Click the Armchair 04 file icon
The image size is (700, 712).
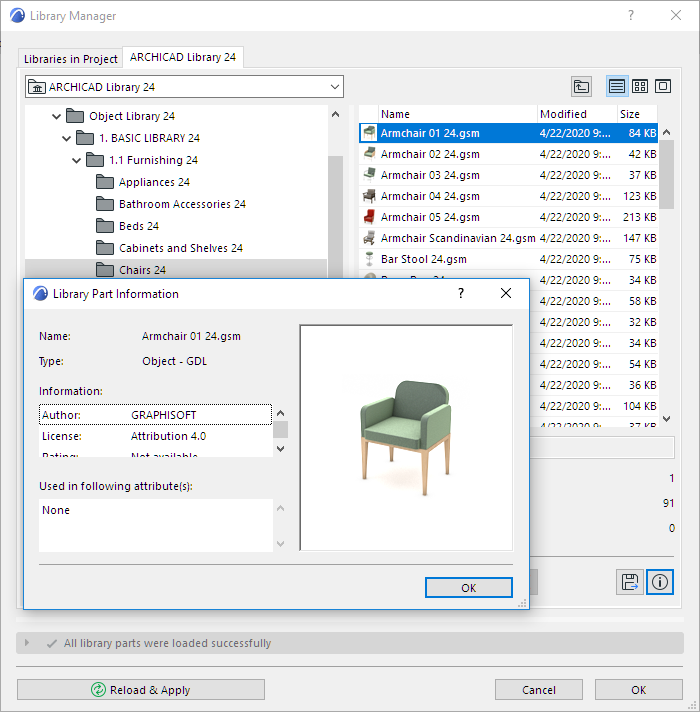click(370, 196)
